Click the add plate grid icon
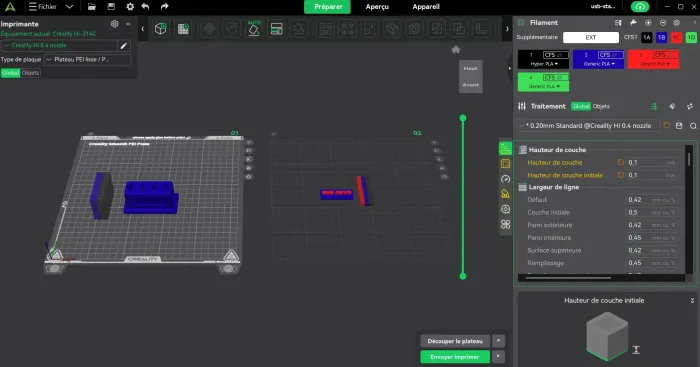Screen dimensions: 700x367 point(183,29)
